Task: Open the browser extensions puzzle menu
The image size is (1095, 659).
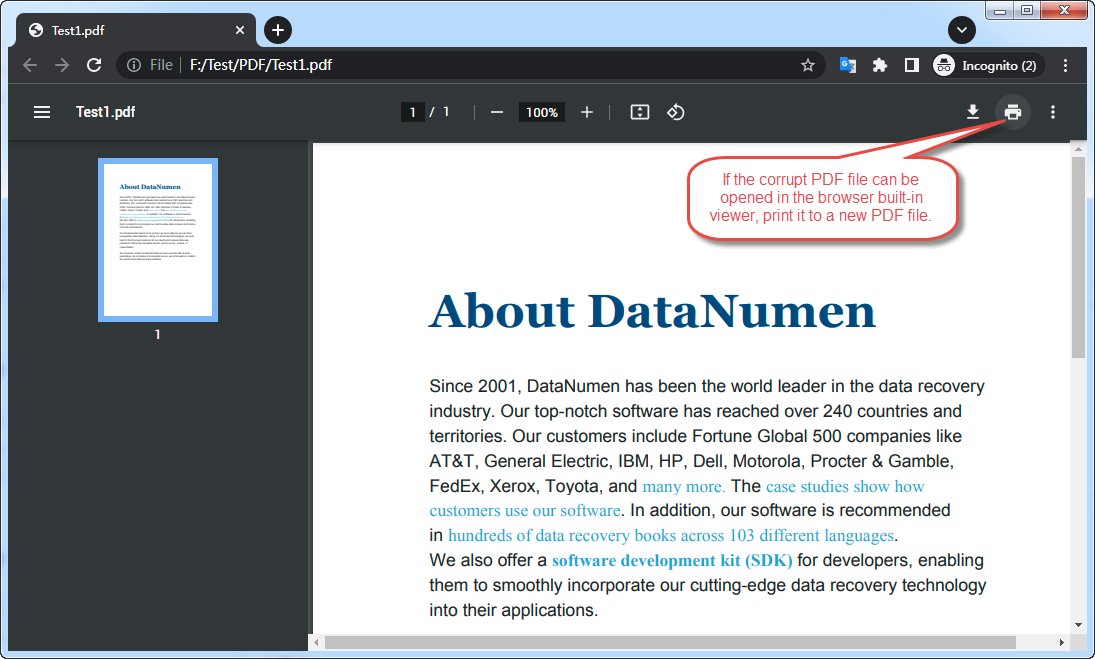Action: (x=879, y=64)
